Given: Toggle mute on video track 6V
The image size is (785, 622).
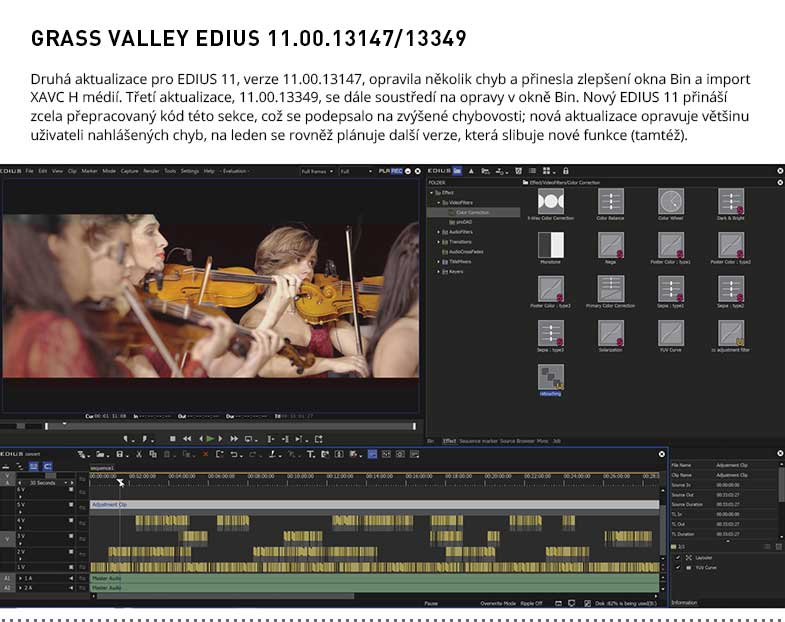Looking at the screenshot, I should click(x=71, y=490).
